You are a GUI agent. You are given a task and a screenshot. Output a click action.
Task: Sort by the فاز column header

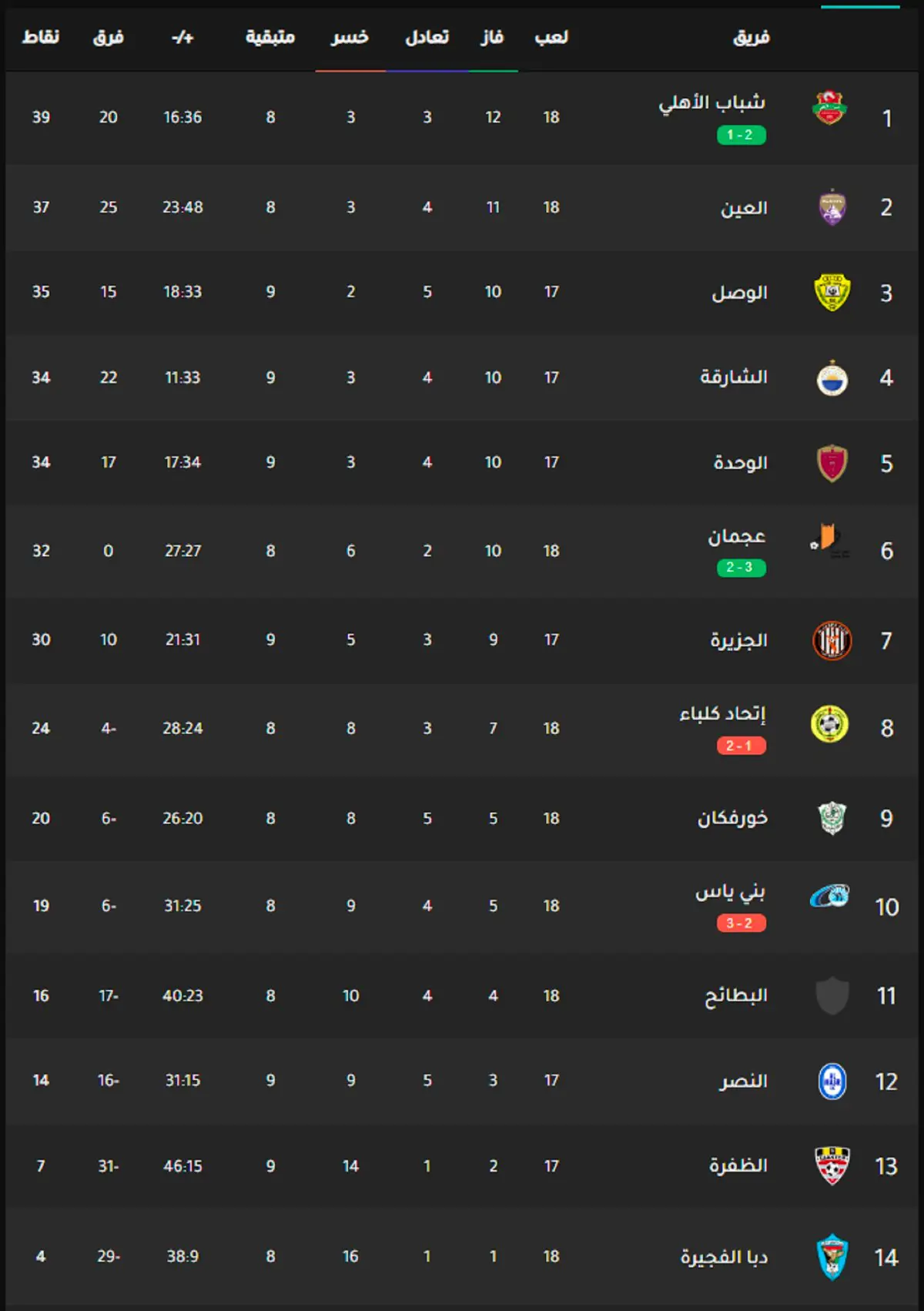click(493, 37)
